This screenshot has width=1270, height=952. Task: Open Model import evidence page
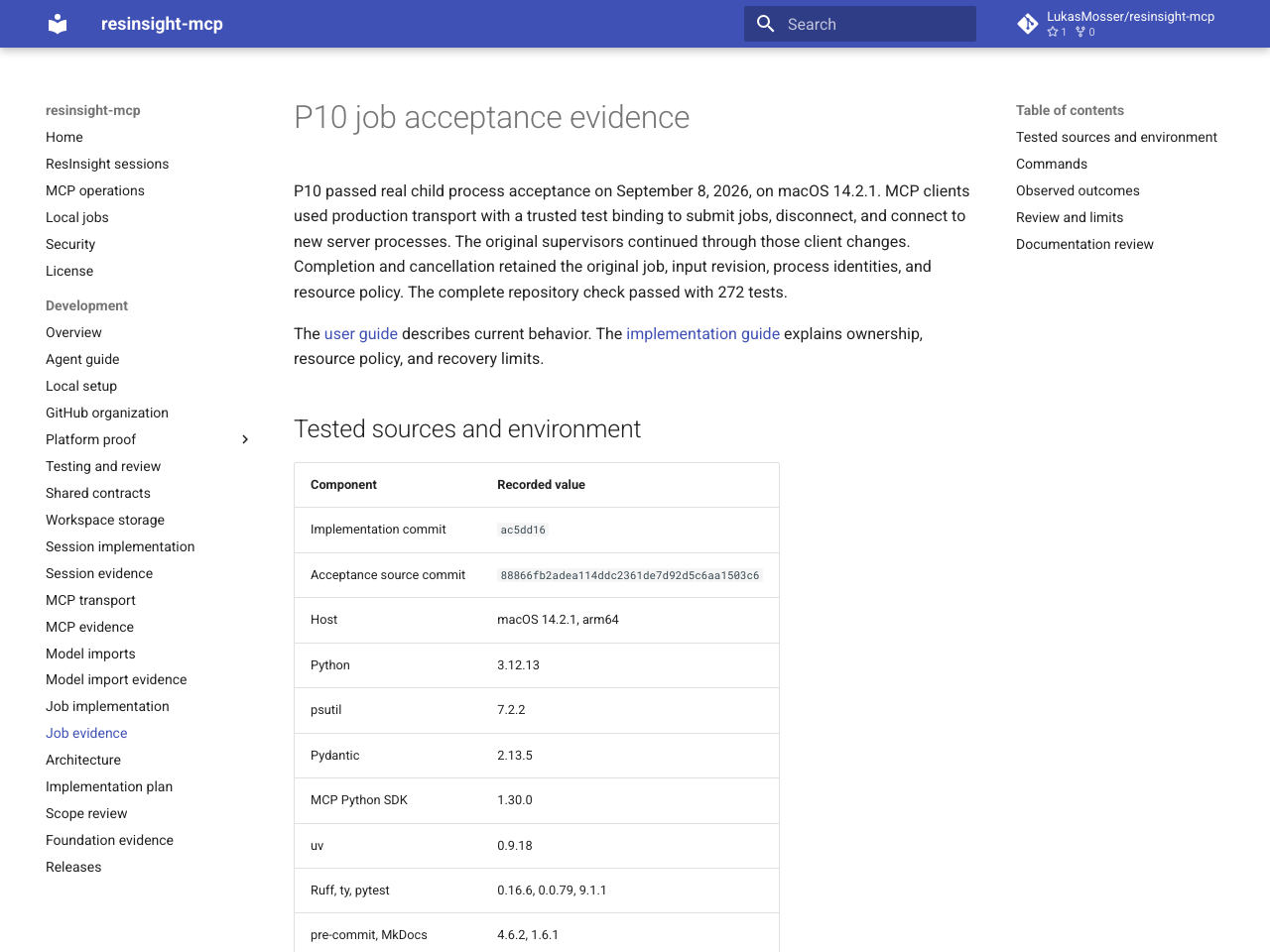[x=116, y=679]
